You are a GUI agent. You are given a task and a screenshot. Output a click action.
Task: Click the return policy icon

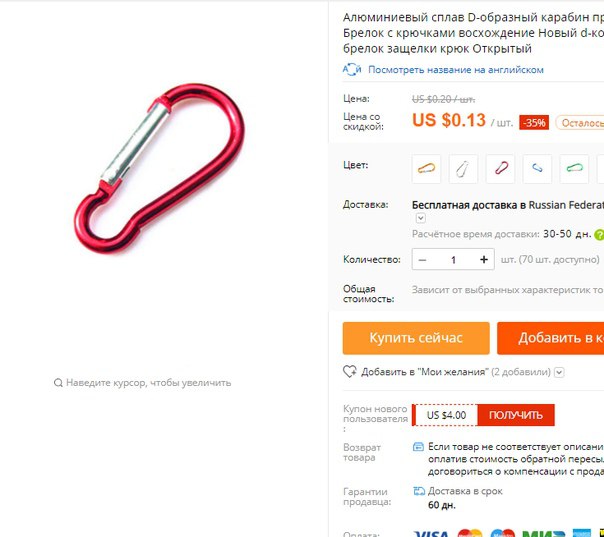(418, 447)
